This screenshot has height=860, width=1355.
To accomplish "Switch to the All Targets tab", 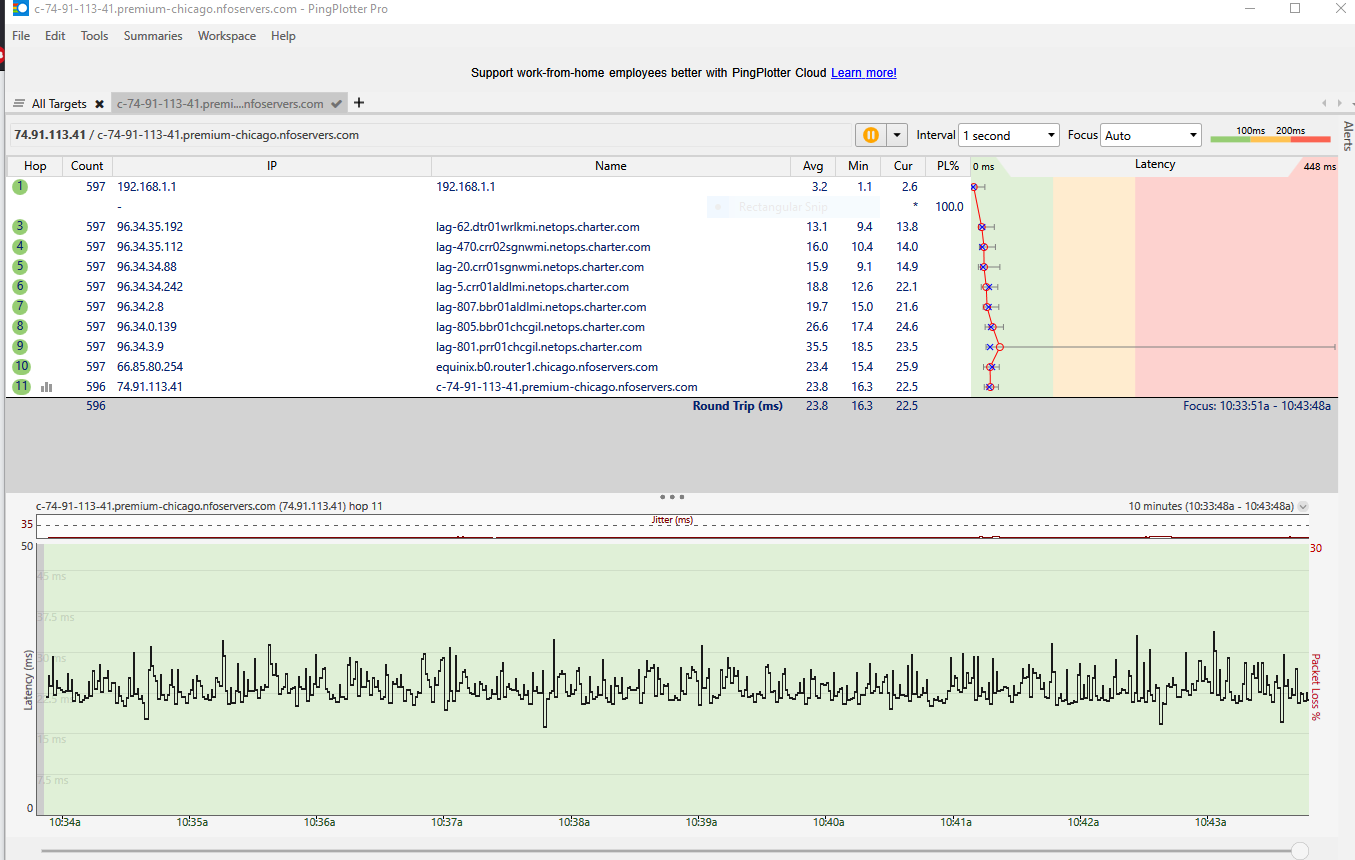I will [x=59, y=104].
